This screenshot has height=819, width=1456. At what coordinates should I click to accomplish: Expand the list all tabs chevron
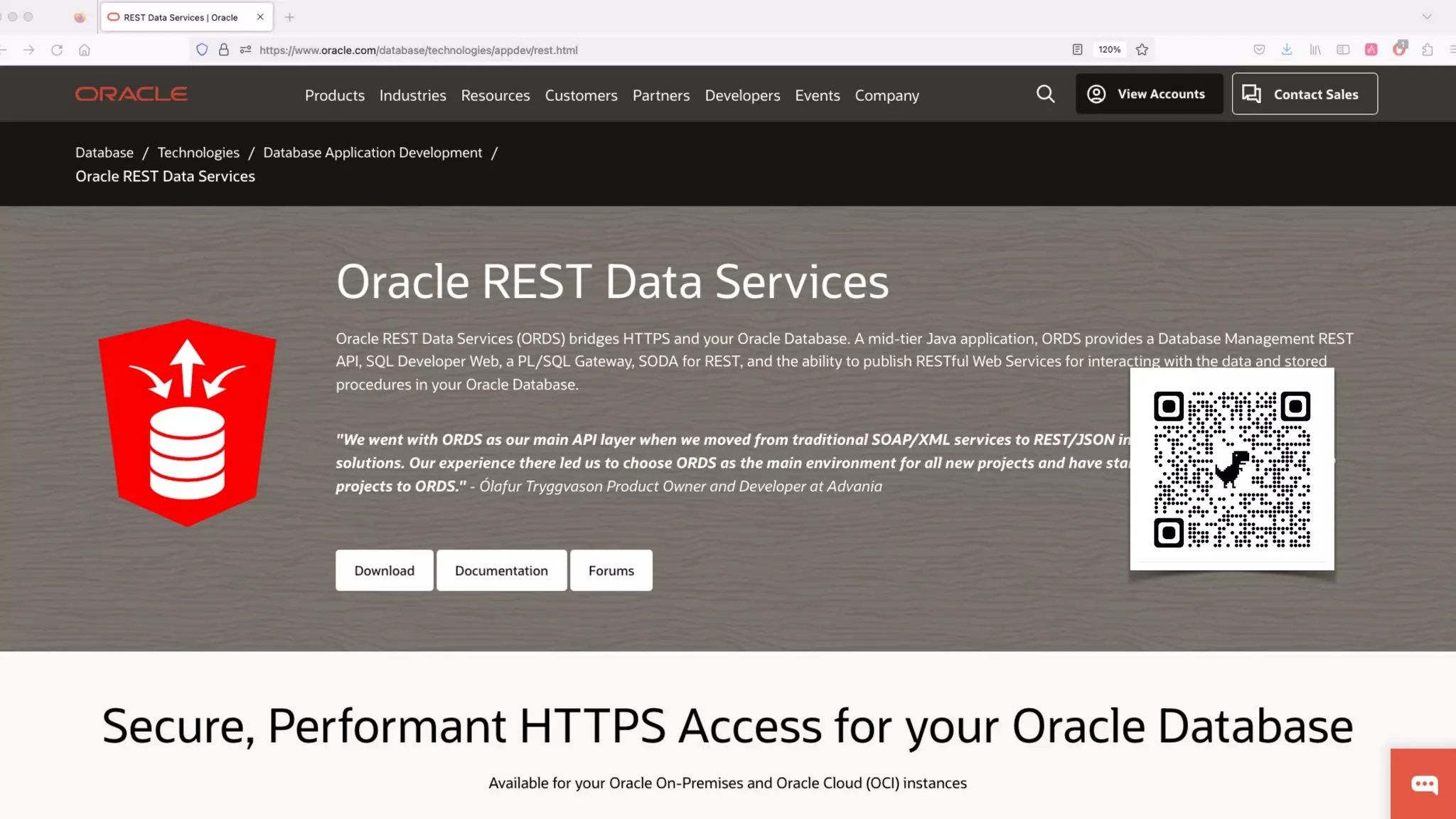pyautogui.click(x=1426, y=16)
